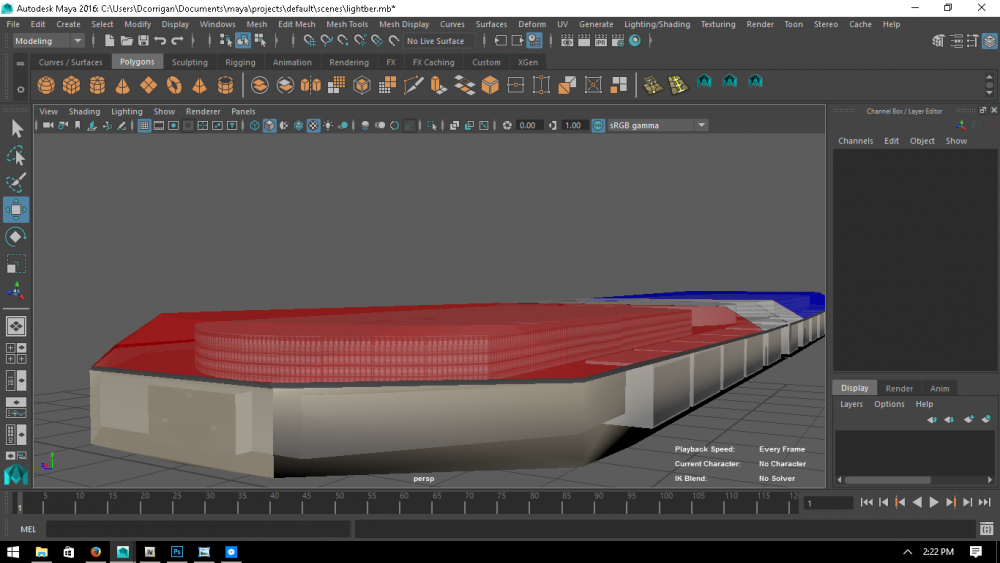
Task: Activate the Move tool in the toolbox
Action: (16, 210)
